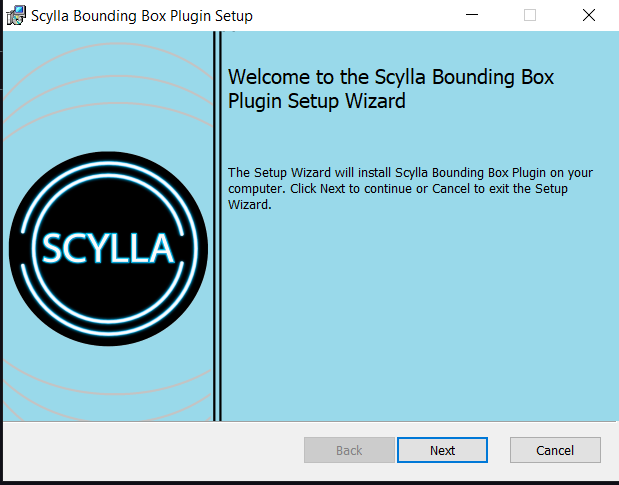Click the title text Scylla Bounding Box Plugin Setup

(142, 16)
